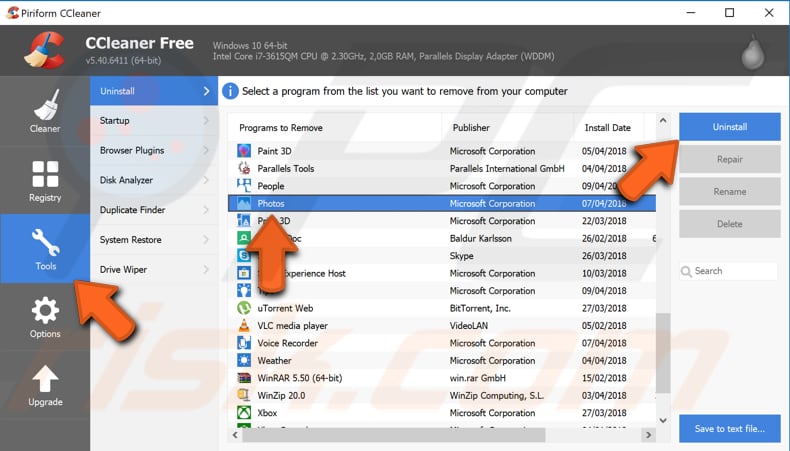The image size is (790, 451).
Task: Click the horizontal scrollbar right arrow
Action: pyautogui.click(x=648, y=434)
